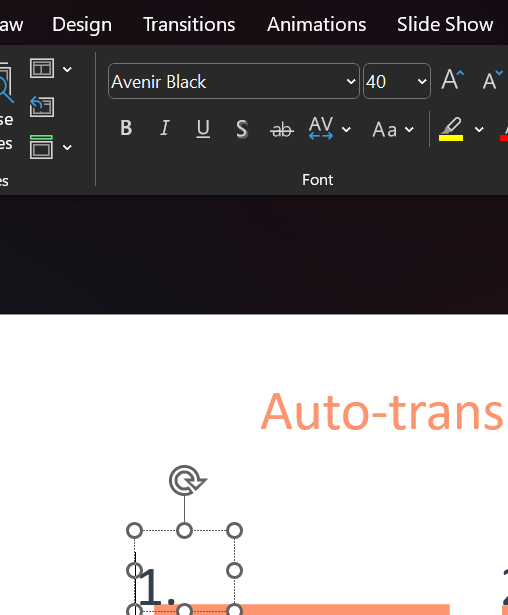Click the top-center sizing handle of the text box

pos(184,531)
